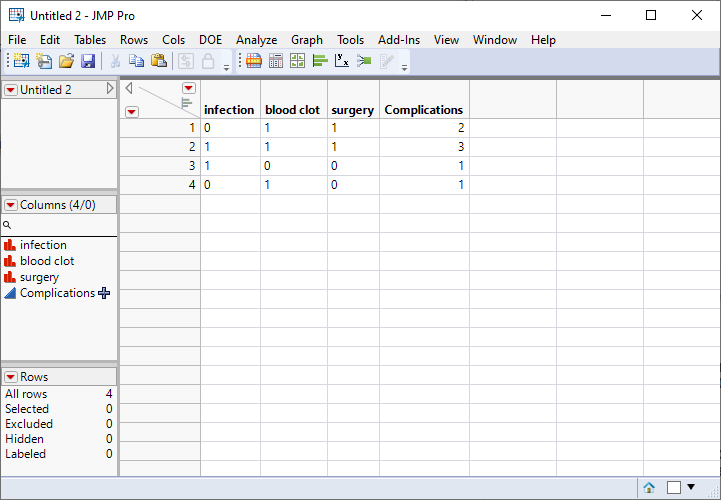The image size is (721, 500).
Task: Click the search magnifier in Columns panel
Action: tap(7, 225)
